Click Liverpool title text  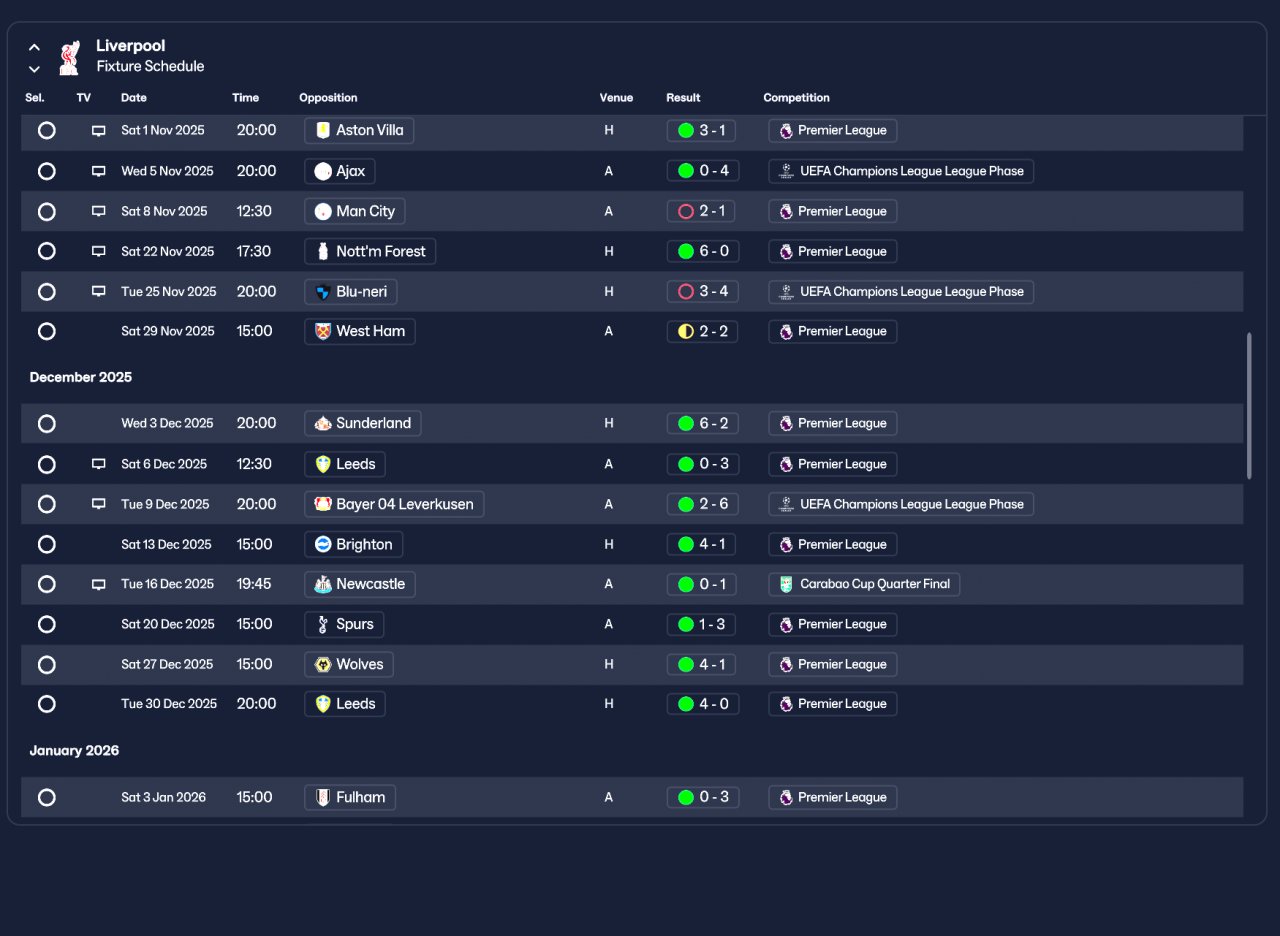coord(131,46)
